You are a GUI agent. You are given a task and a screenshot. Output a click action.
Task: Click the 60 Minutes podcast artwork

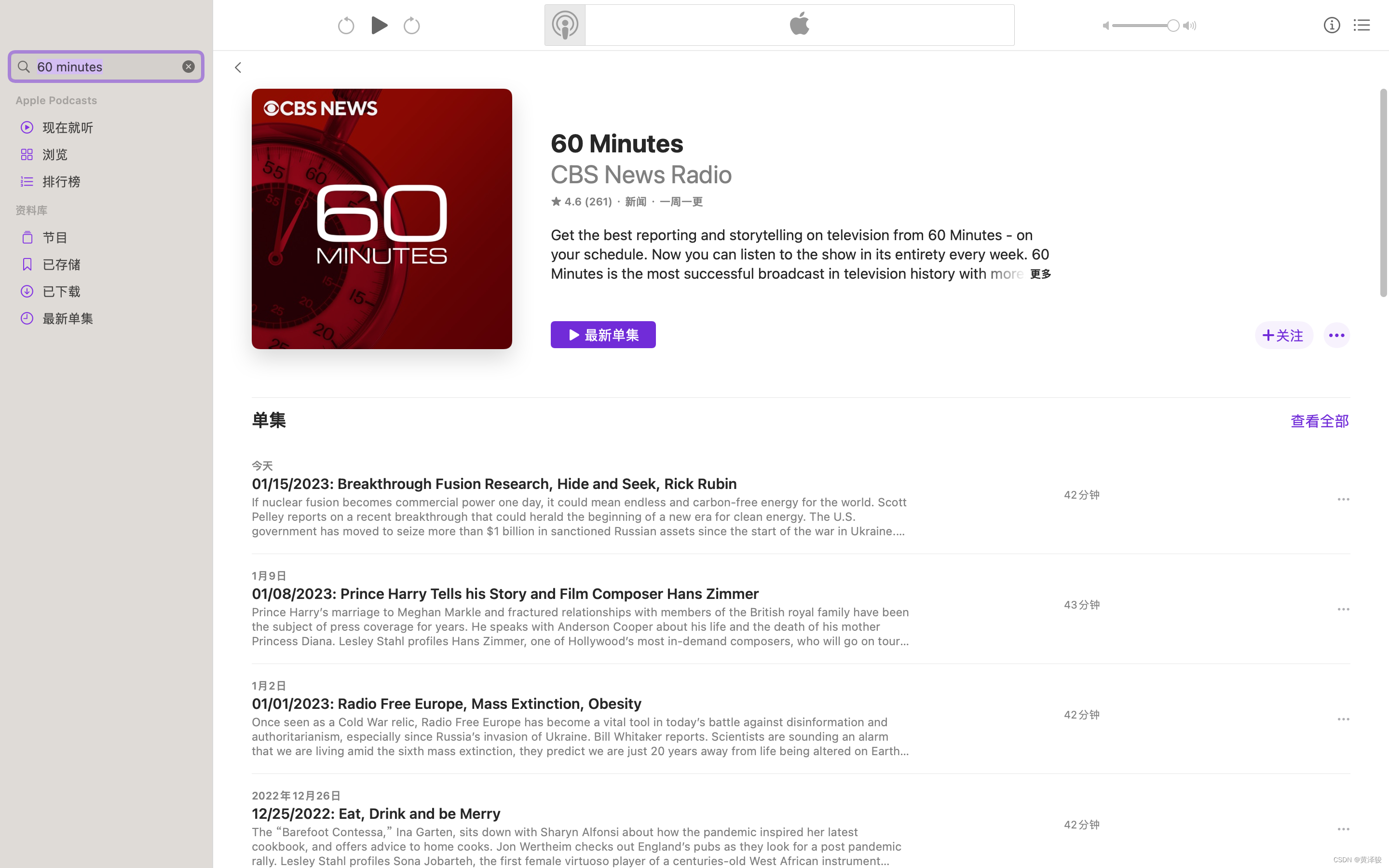381,219
